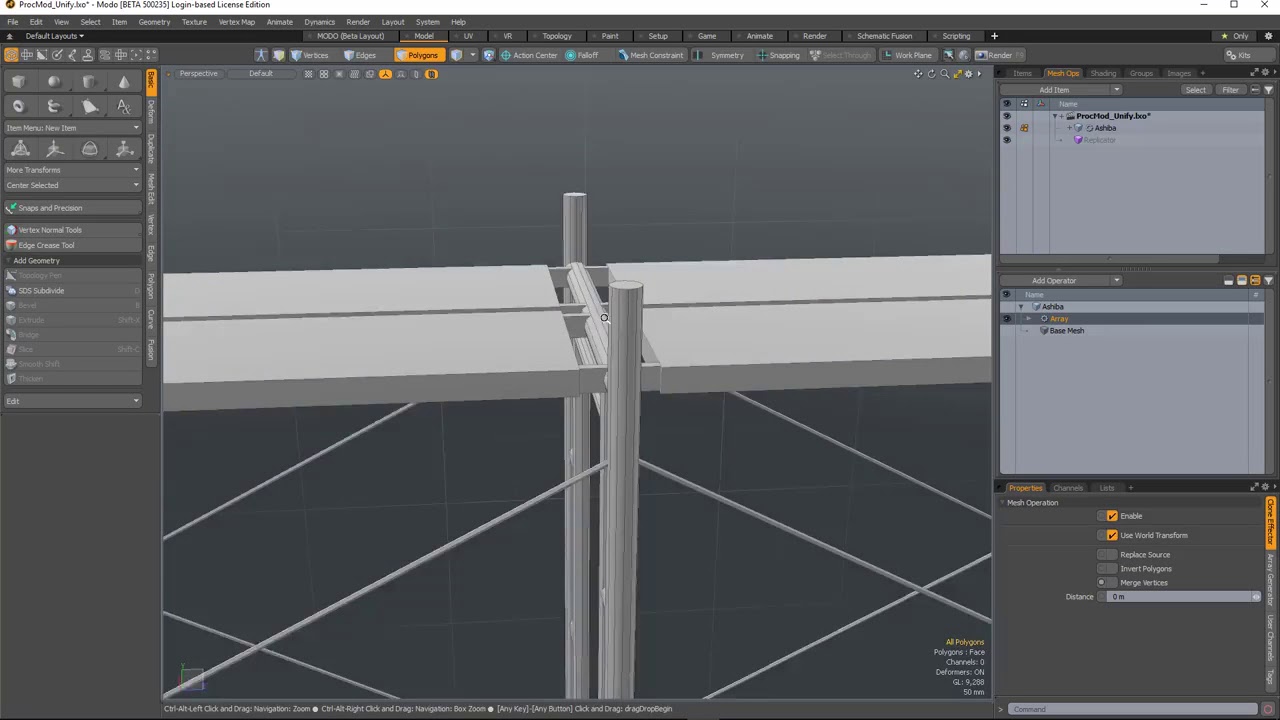Screen dimensions: 1280x720
Task: Open the Work Plane options
Action: 907,55
